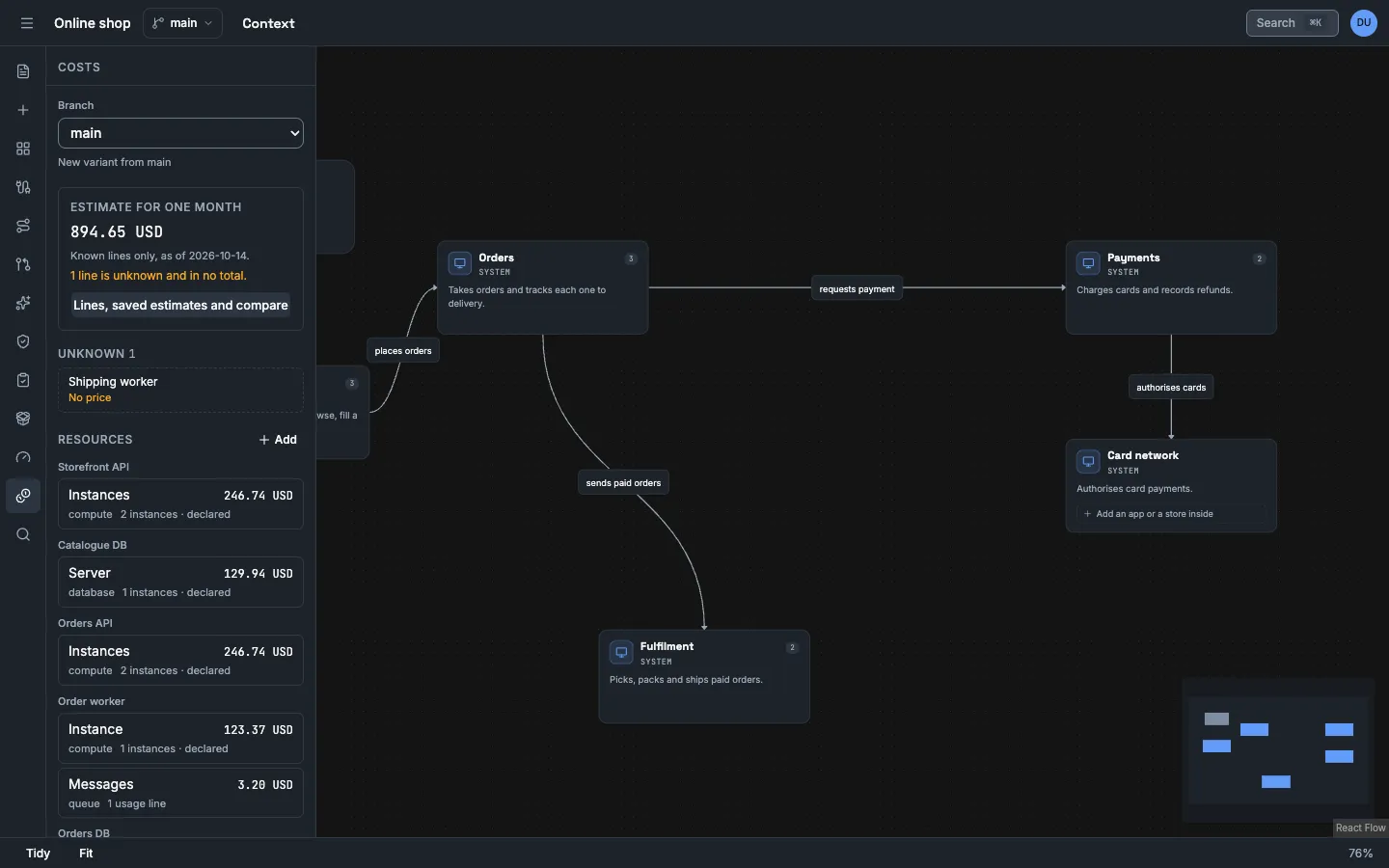1389x868 pixels.
Task: Open Storefront API Instances cost line
Action: click(180, 504)
